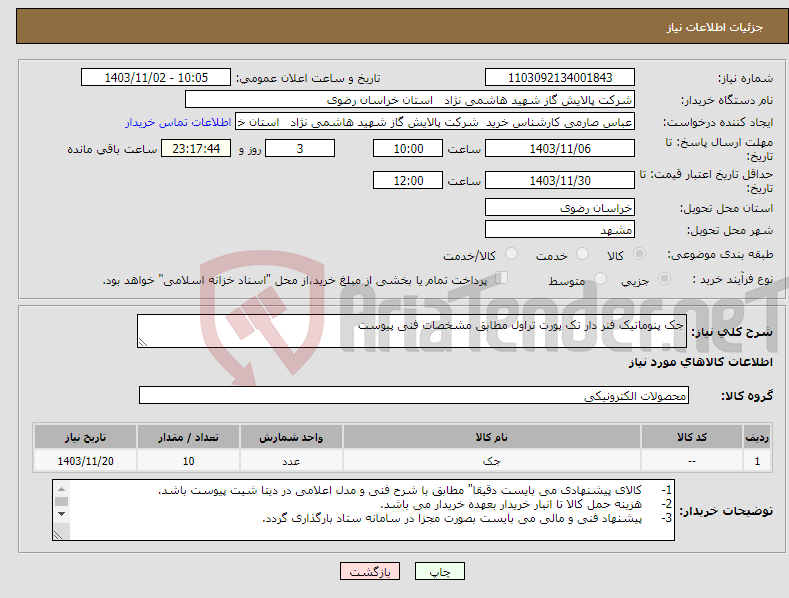Click the جزئیات اطلاعات نیاز header title
Viewport: 789px width, 598px height.
pyautogui.click(x=715, y=27)
